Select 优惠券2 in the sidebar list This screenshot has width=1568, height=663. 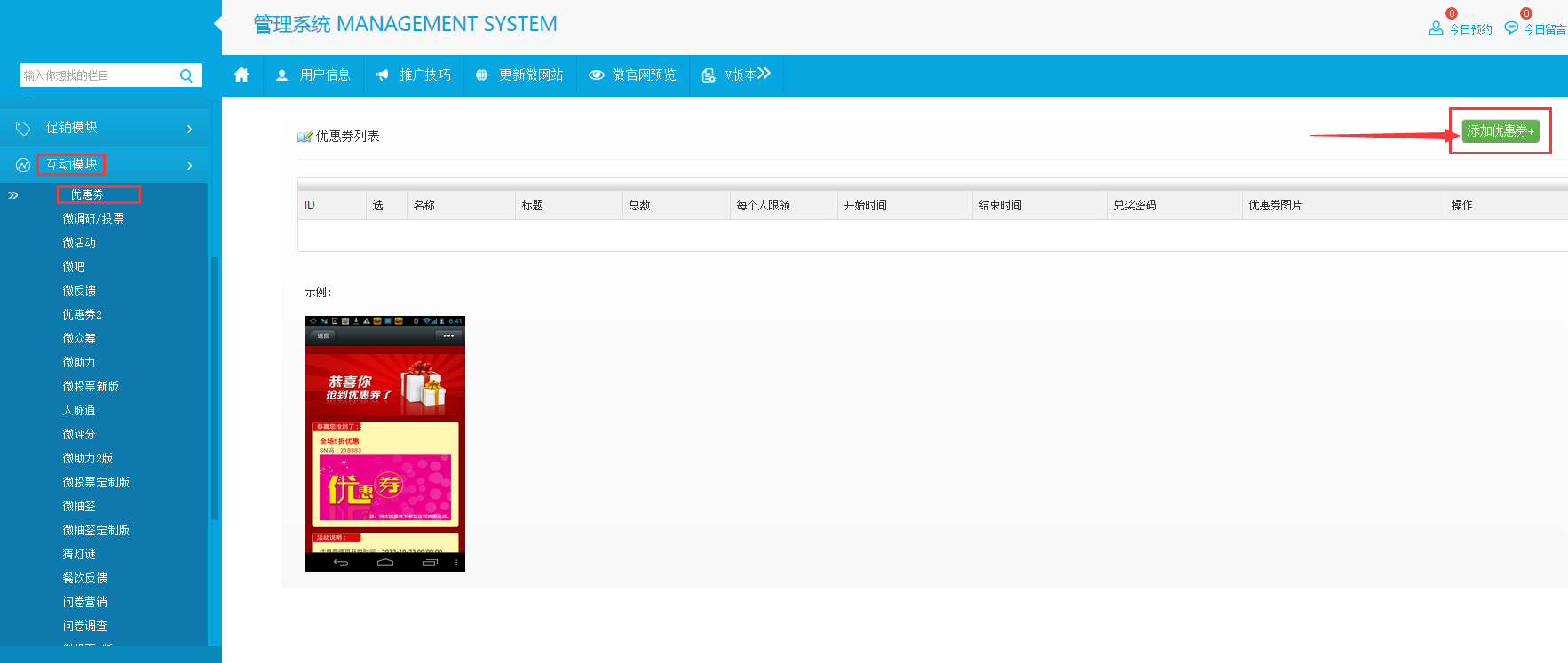point(83,314)
